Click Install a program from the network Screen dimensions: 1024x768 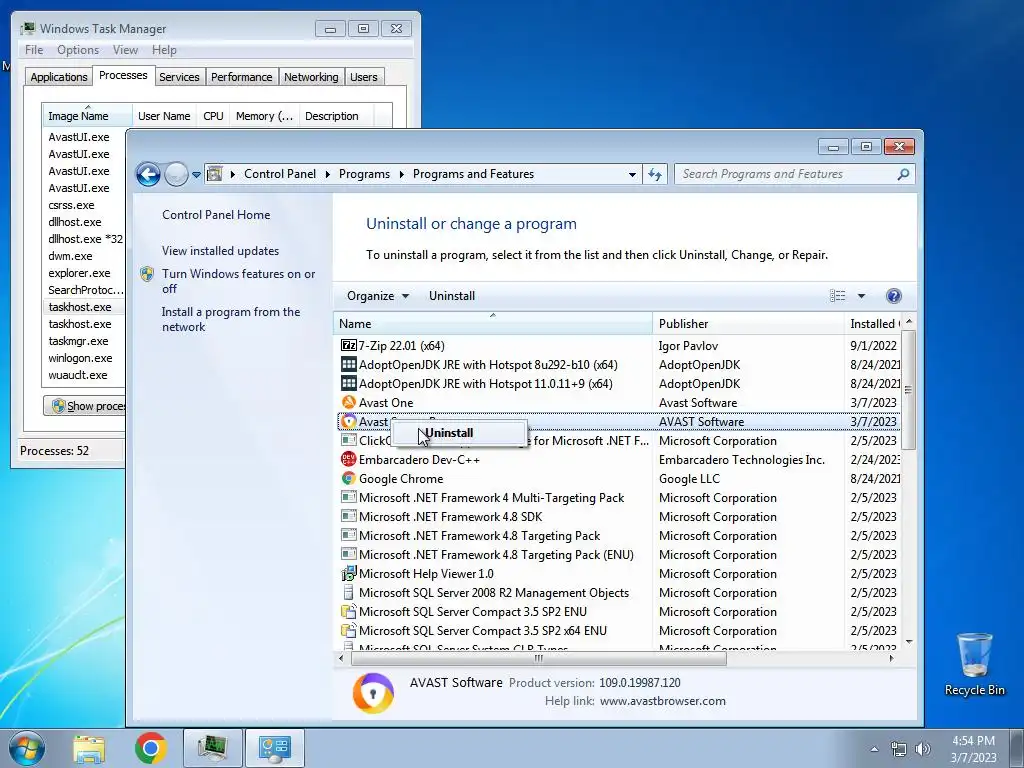231,319
